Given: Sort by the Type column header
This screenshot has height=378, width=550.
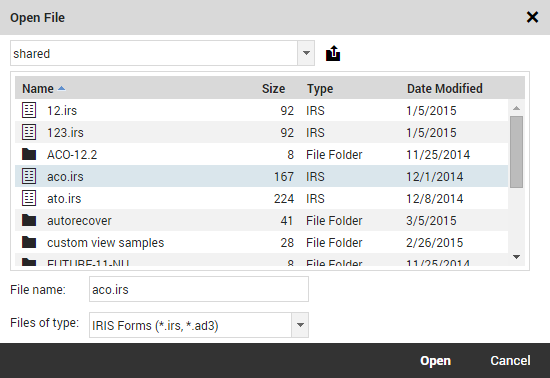Looking at the screenshot, I should pyautogui.click(x=320, y=88).
